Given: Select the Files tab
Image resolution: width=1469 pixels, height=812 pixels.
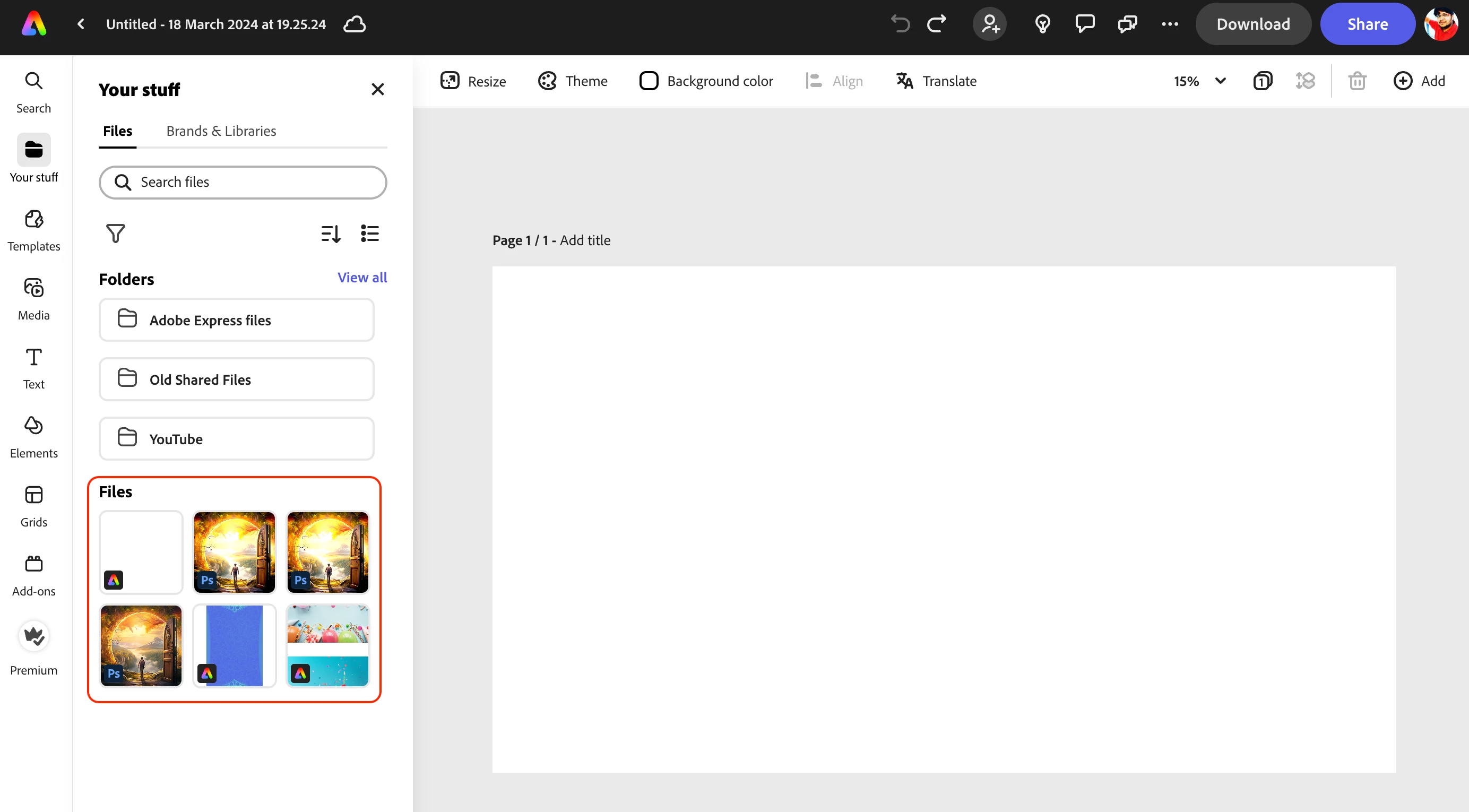Looking at the screenshot, I should tap(117, 131).
